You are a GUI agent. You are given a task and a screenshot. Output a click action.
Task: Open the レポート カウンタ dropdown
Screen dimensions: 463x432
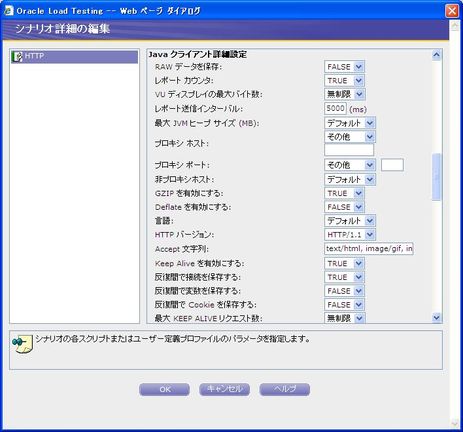(345, 81)
